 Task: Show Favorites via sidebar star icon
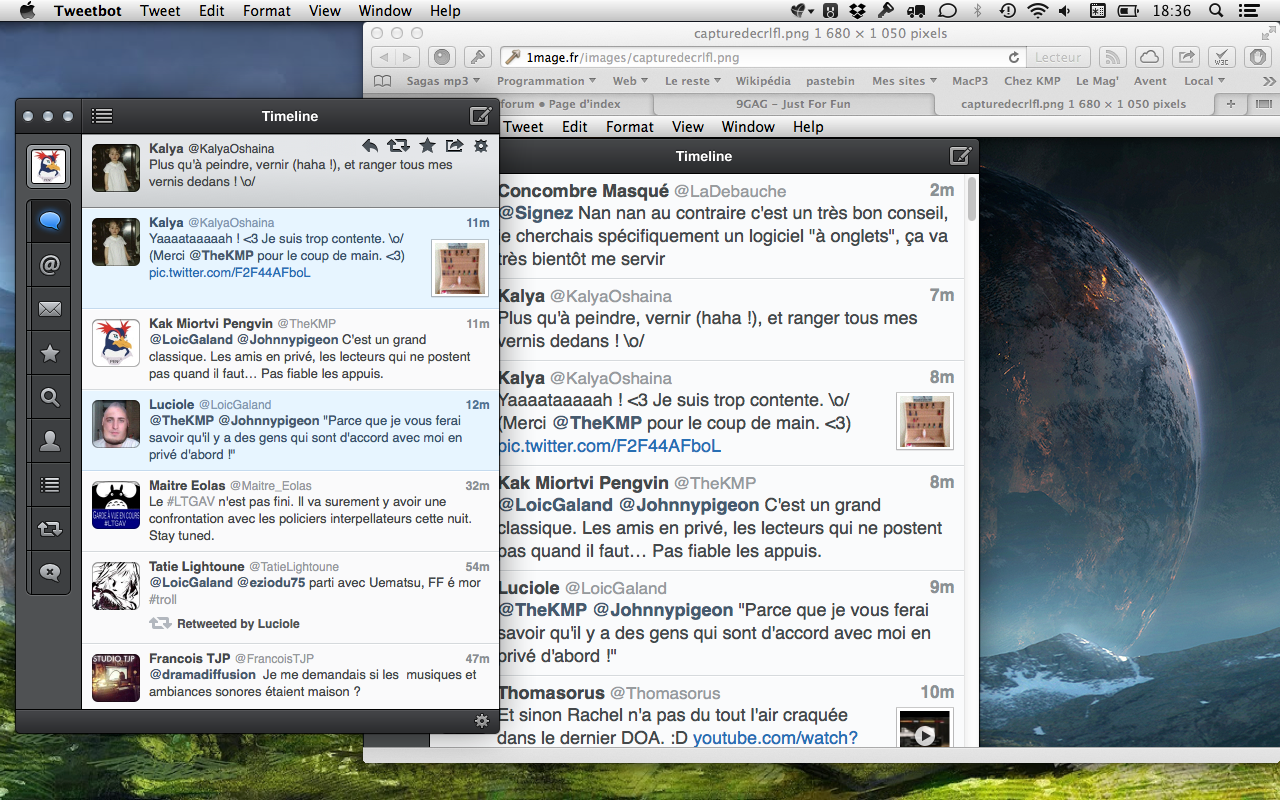tap(50, 353)
